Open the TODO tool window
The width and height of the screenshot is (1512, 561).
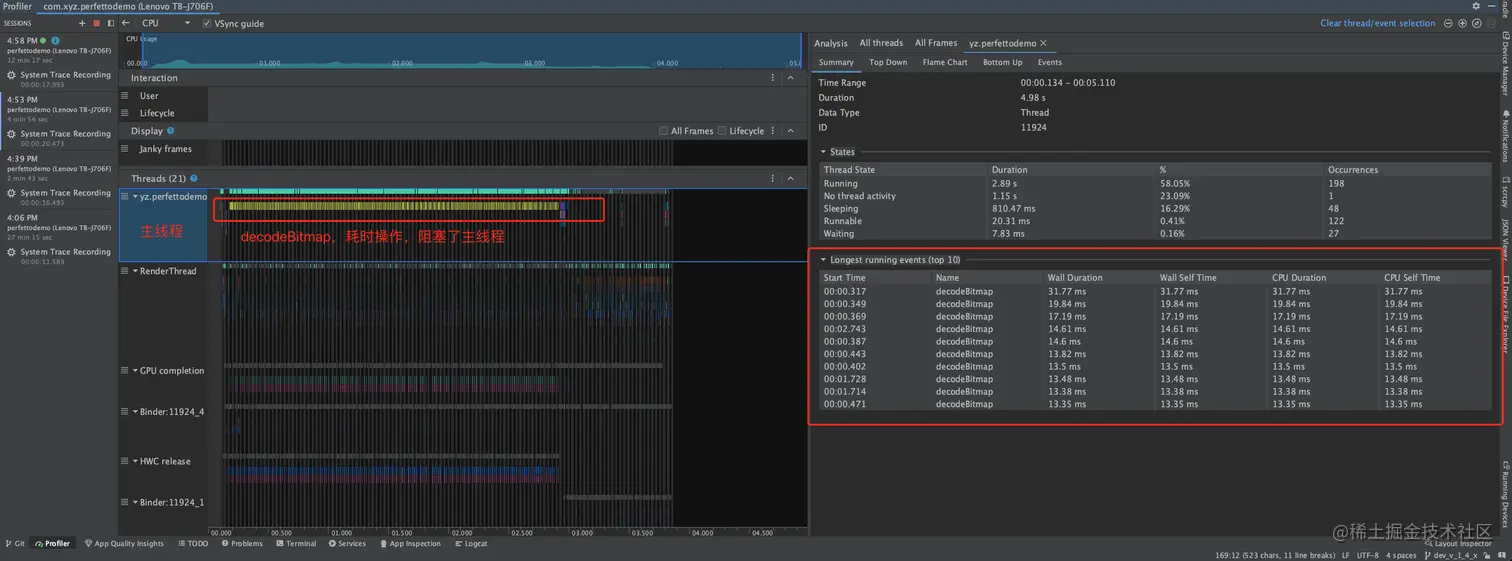pos(193,544)
